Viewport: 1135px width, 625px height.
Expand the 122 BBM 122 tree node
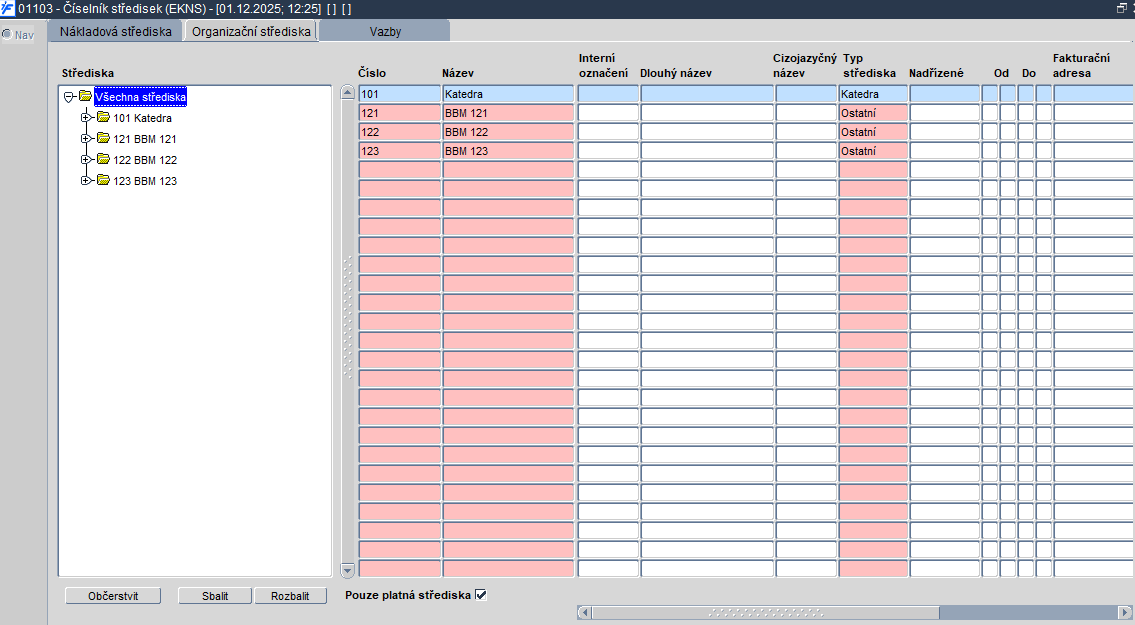pyautogui.click(x=86, y=159)
